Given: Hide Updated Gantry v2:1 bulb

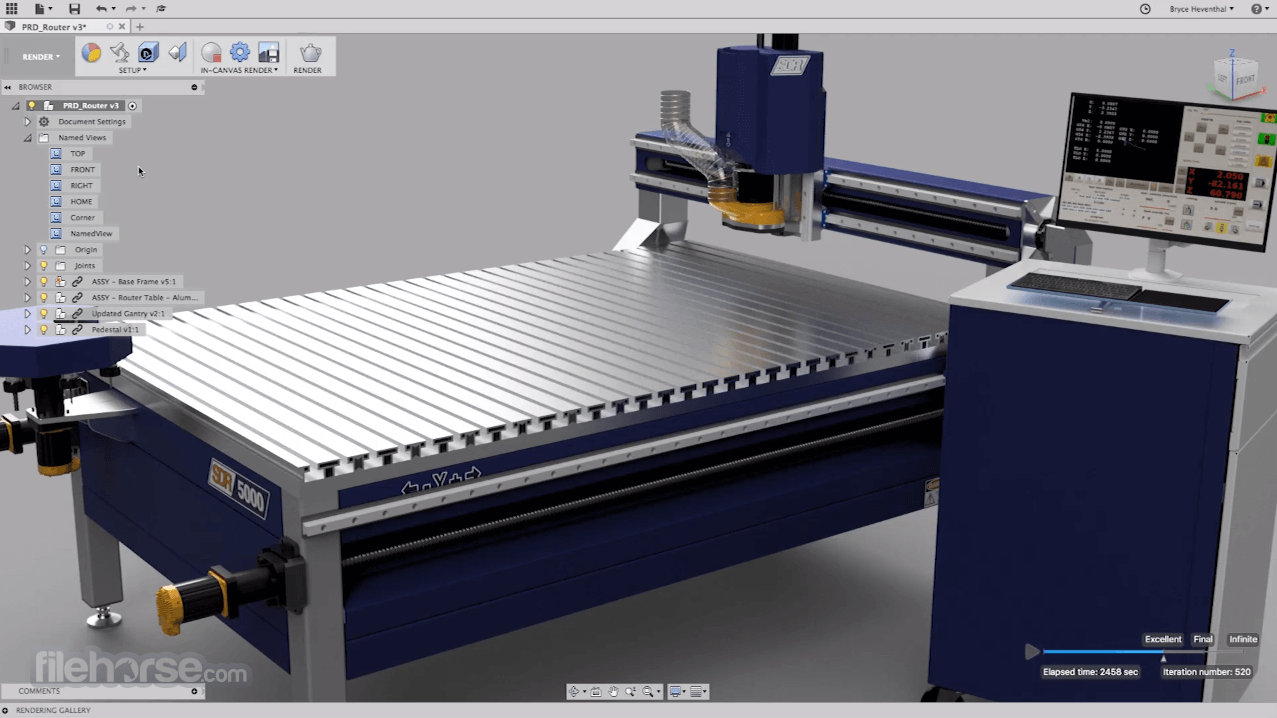Looking at the screenshot, I should [43, 314].
